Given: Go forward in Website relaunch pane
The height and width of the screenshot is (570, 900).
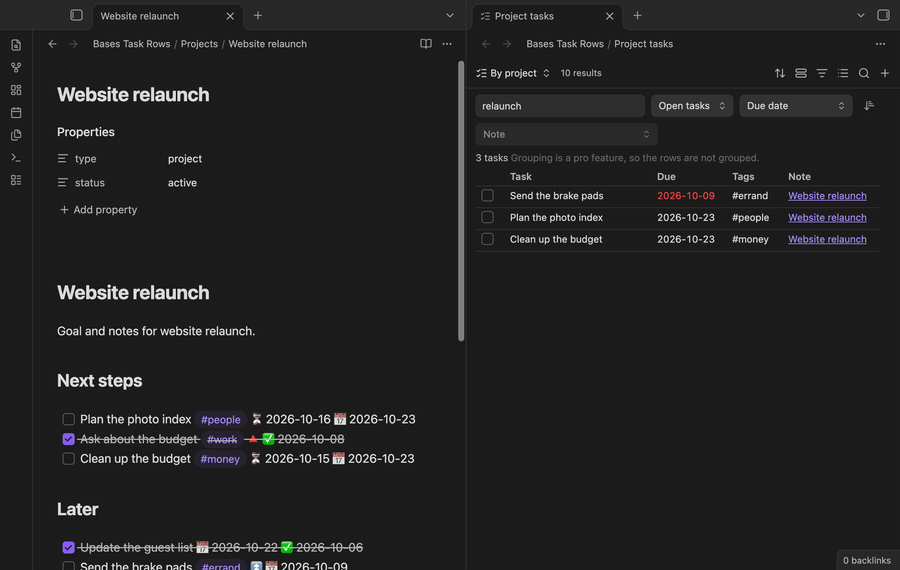Looking at the screenshot, I should [73, 44].
